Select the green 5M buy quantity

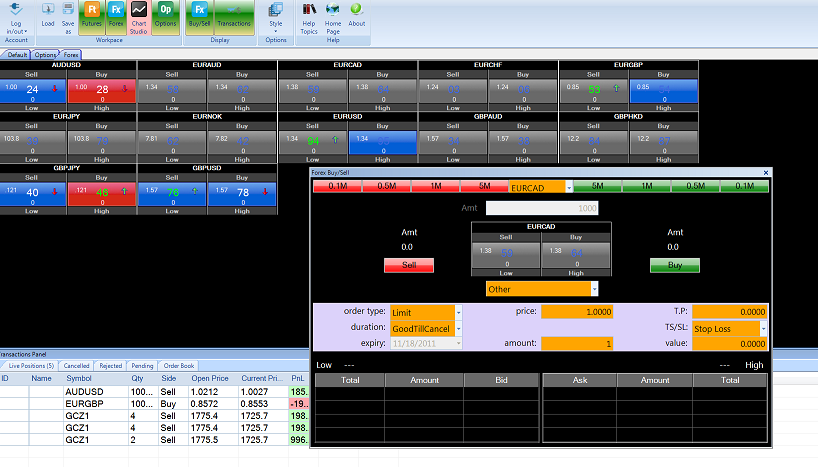[597, 186]
